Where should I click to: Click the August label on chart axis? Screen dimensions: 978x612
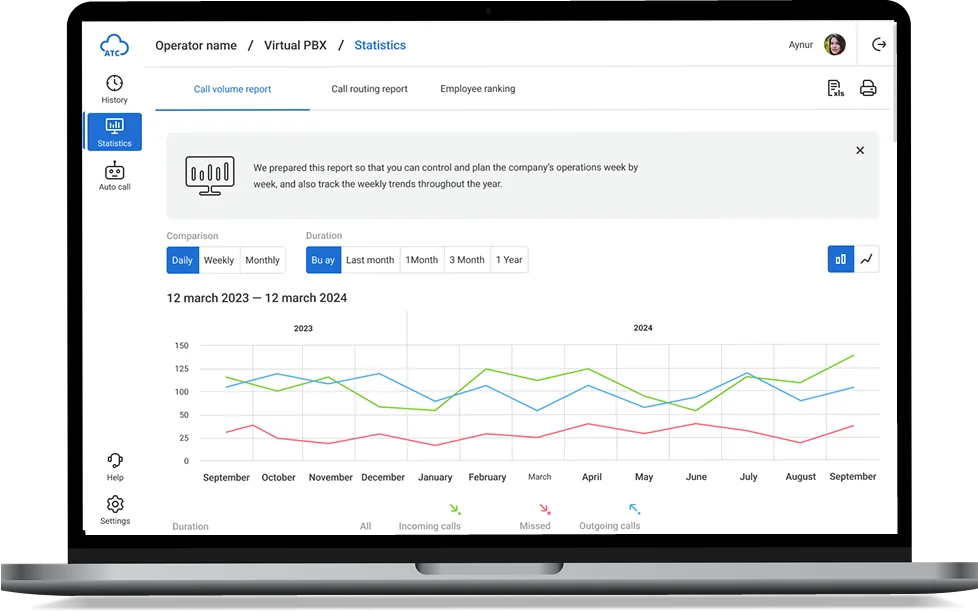800,477
